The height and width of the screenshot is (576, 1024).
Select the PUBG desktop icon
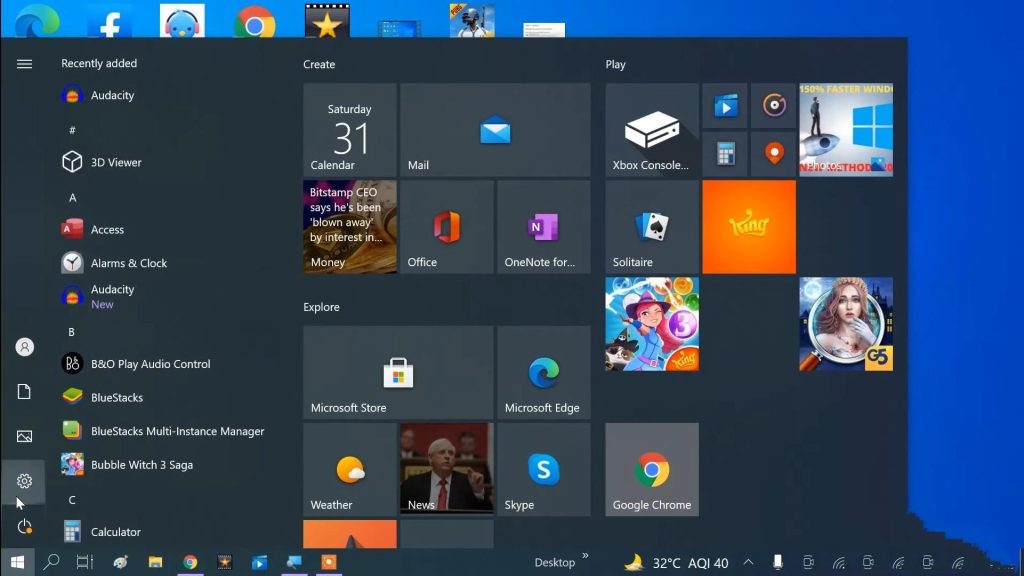coord(472,20)
